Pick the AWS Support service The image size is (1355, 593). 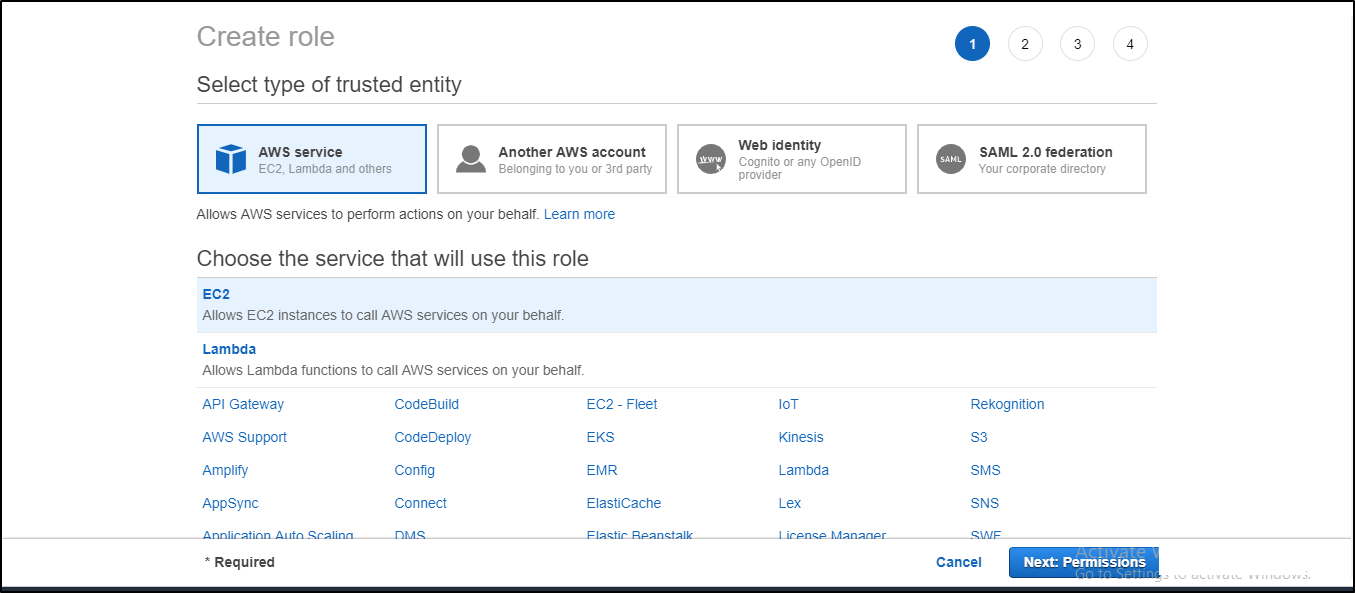coord(244,437)
